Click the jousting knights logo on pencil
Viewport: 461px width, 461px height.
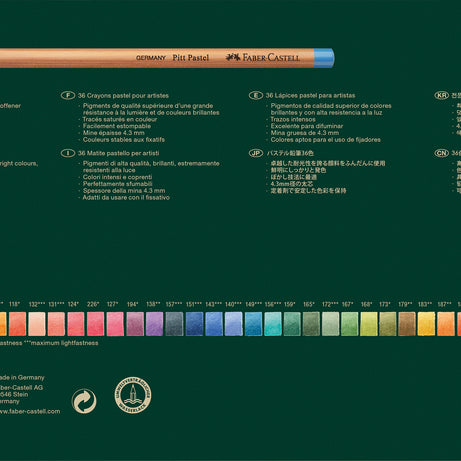[x=233, y=57]
